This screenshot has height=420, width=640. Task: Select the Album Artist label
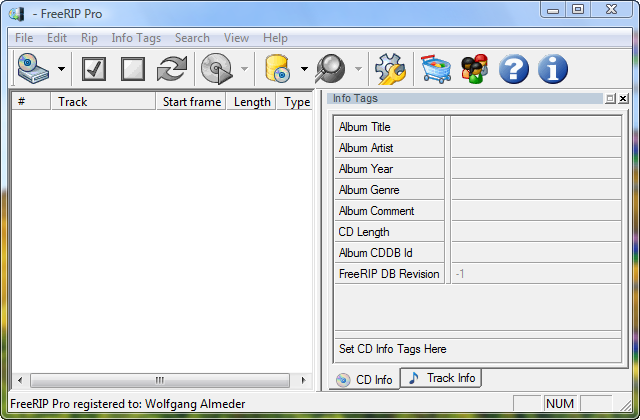click(x=366, y=148)
